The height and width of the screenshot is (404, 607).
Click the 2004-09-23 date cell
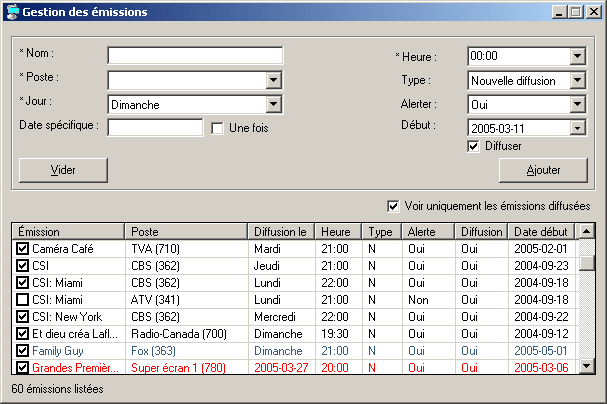click(x=541, y=265)
